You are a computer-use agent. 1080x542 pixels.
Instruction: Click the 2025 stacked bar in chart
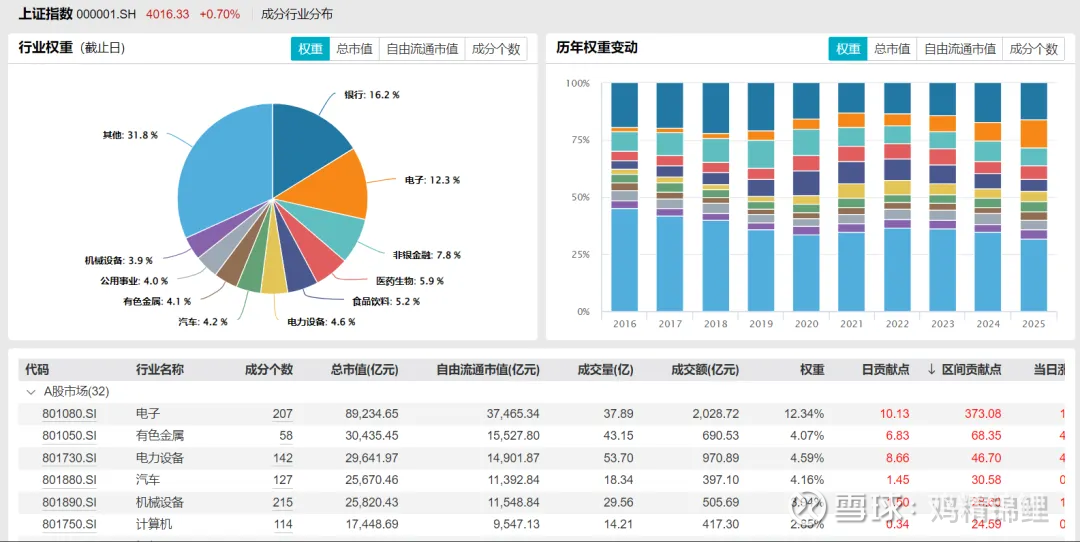pos(1033,197)
